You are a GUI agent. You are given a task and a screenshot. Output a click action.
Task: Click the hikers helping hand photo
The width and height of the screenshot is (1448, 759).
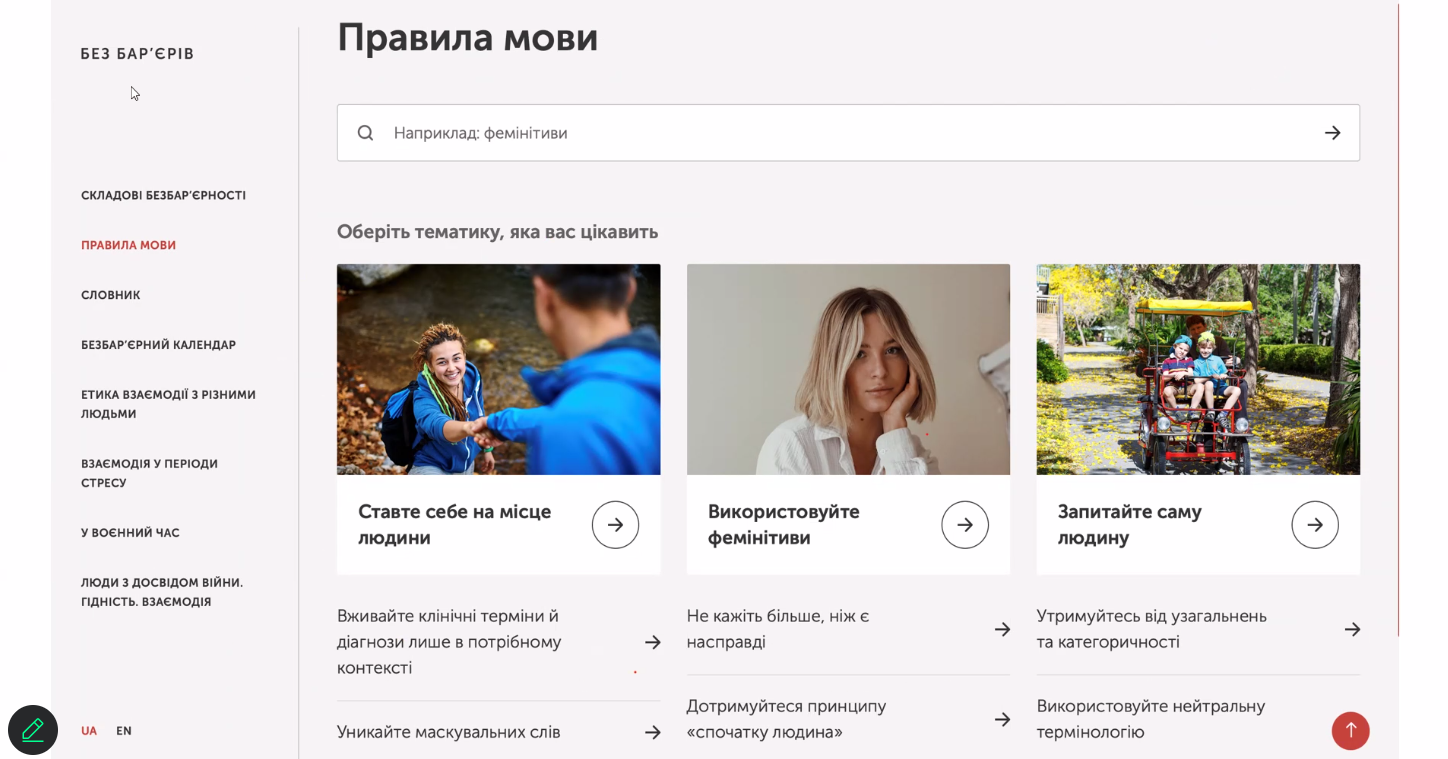(x=498, y=369)
